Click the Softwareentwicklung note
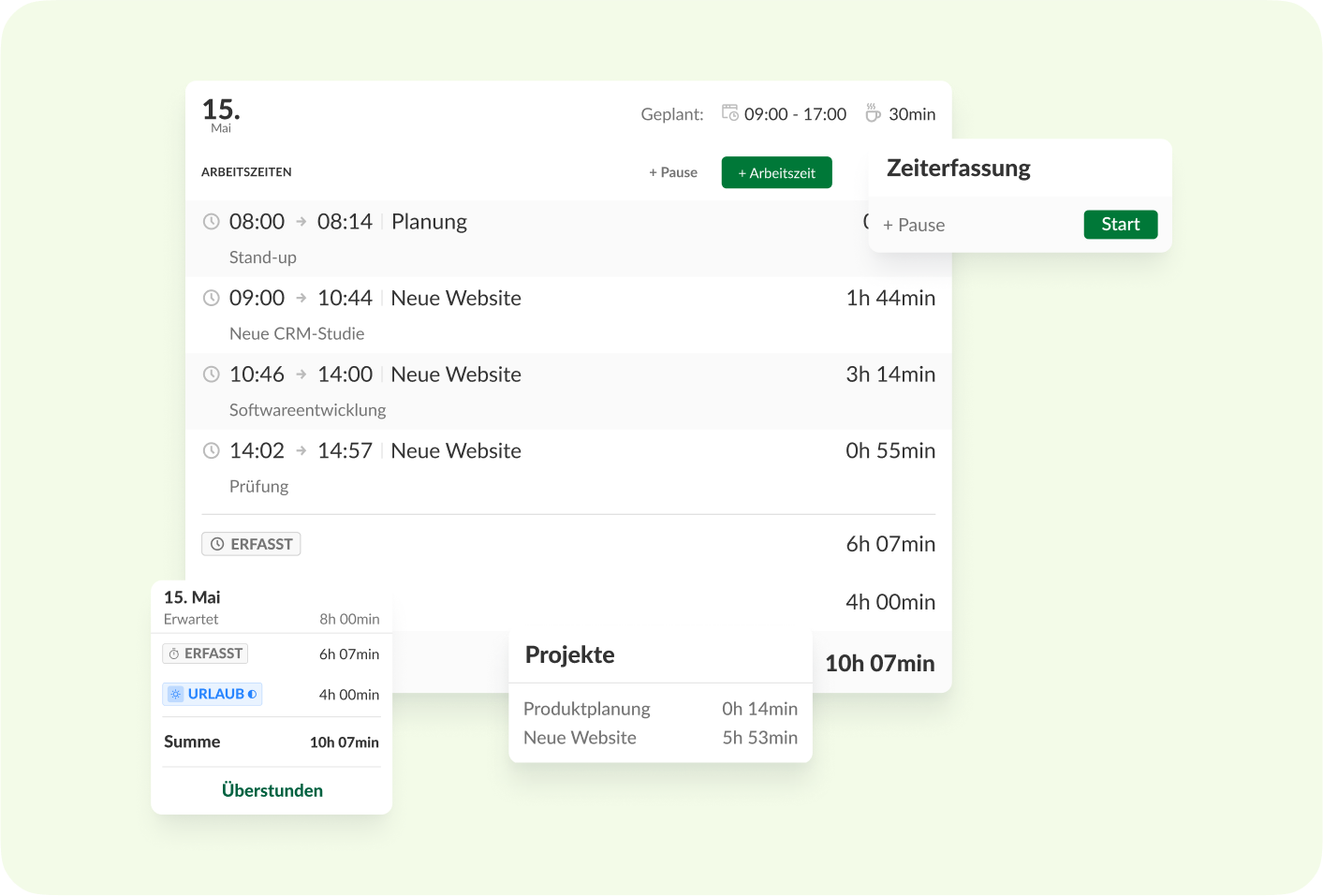This screenshot has width=1323, height=896. point(307,410)
